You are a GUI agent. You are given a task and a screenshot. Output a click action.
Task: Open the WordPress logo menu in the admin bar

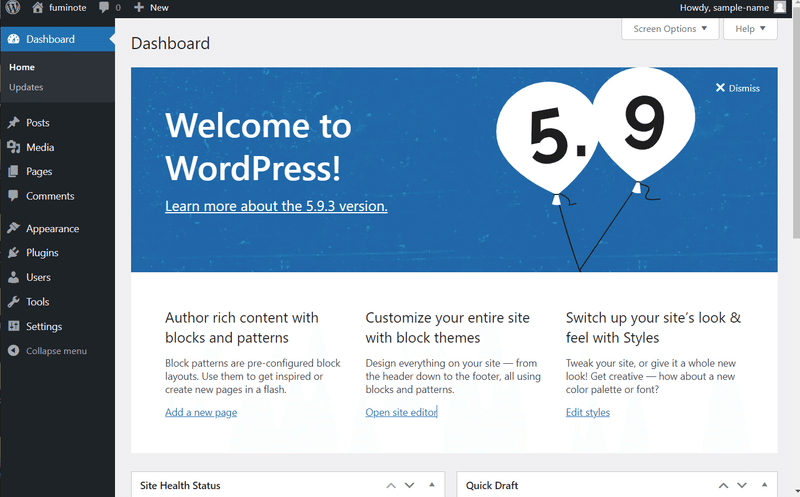[13, 7]
